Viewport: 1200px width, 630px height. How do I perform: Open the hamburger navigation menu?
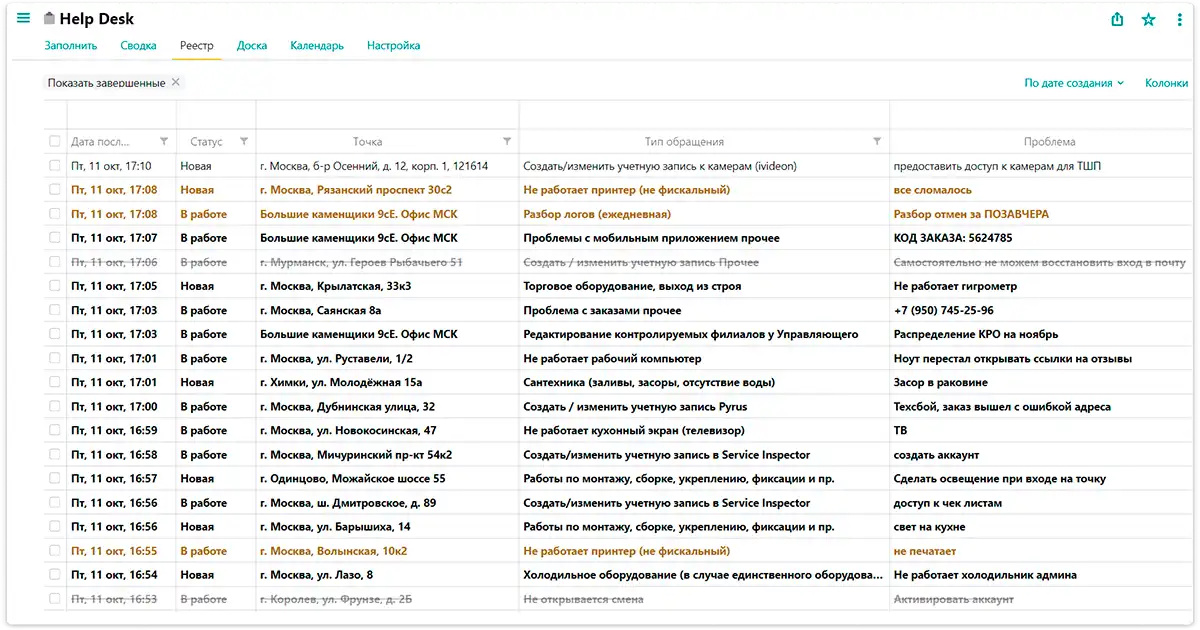pyautogui.click(x=24, y=19)
